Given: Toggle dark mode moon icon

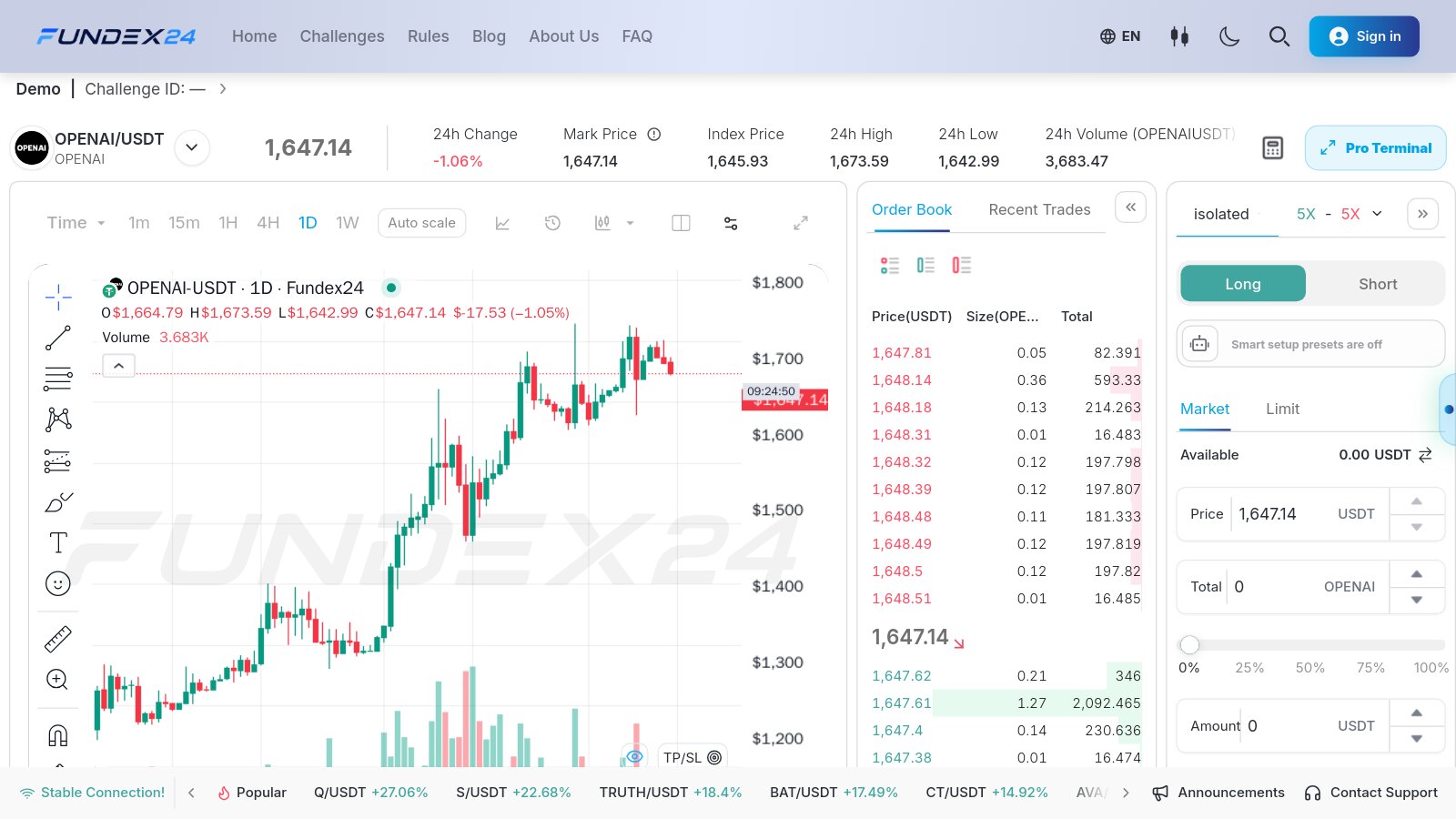Looking at the screenshot, I should click(1229, 36).
